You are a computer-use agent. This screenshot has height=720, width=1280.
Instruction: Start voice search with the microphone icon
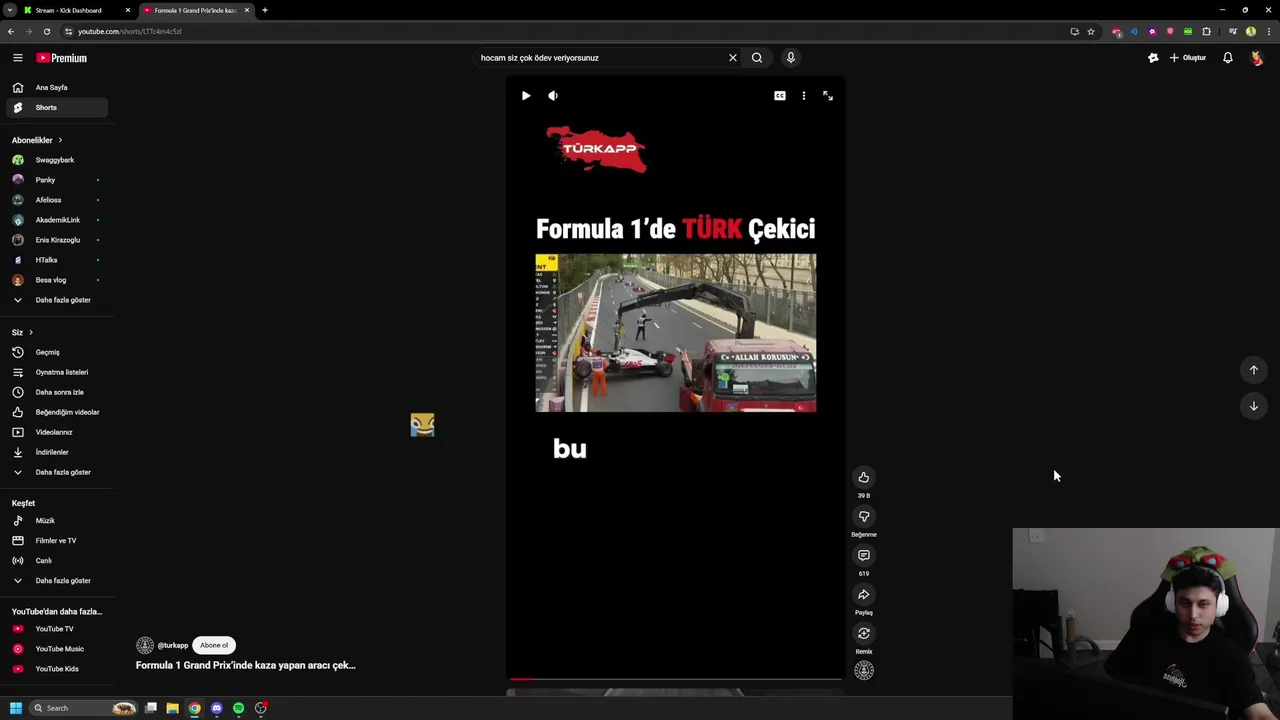[790, 58]
